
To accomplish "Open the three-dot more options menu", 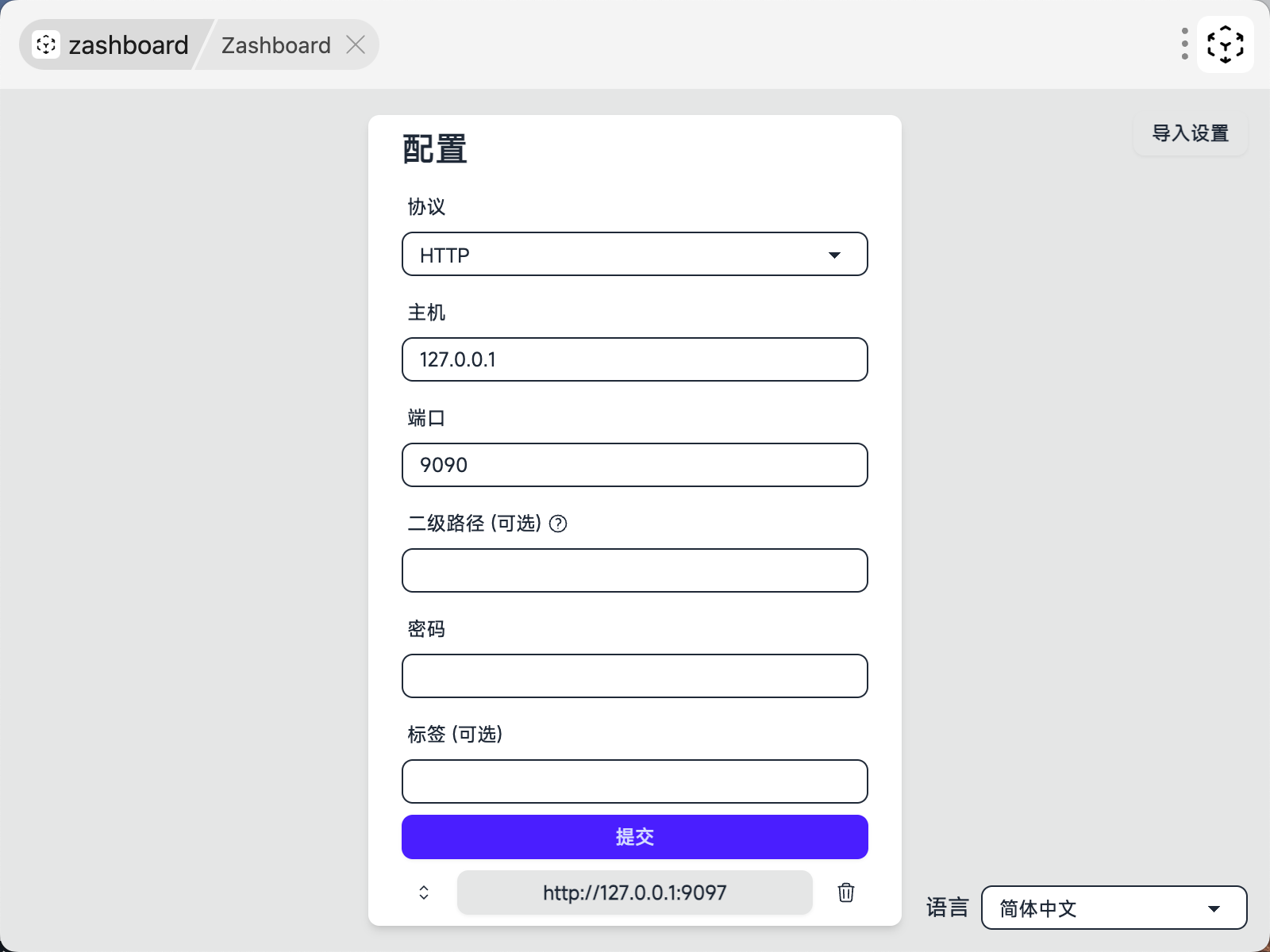I will pyautogui.click(x=1184, y=44).
